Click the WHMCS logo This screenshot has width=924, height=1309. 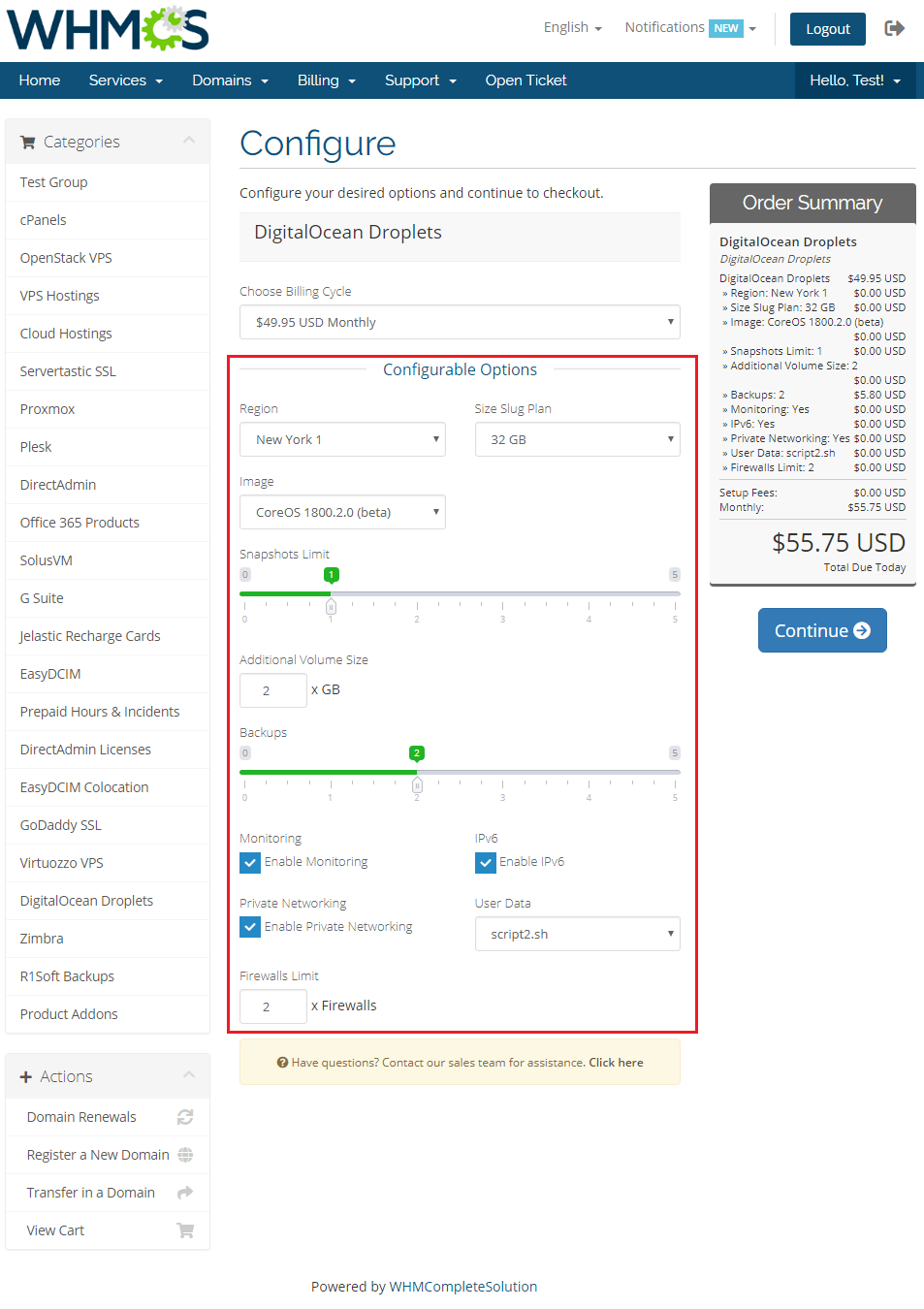pos(108,28)
